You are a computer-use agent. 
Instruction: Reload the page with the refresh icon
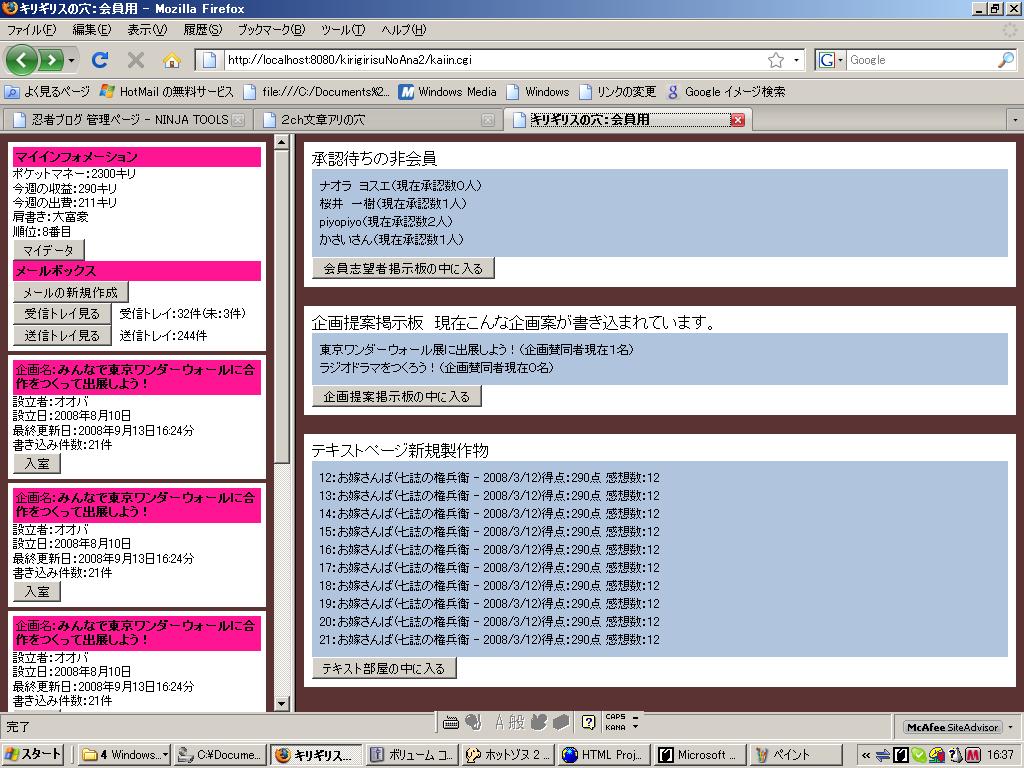coord(99,60)
